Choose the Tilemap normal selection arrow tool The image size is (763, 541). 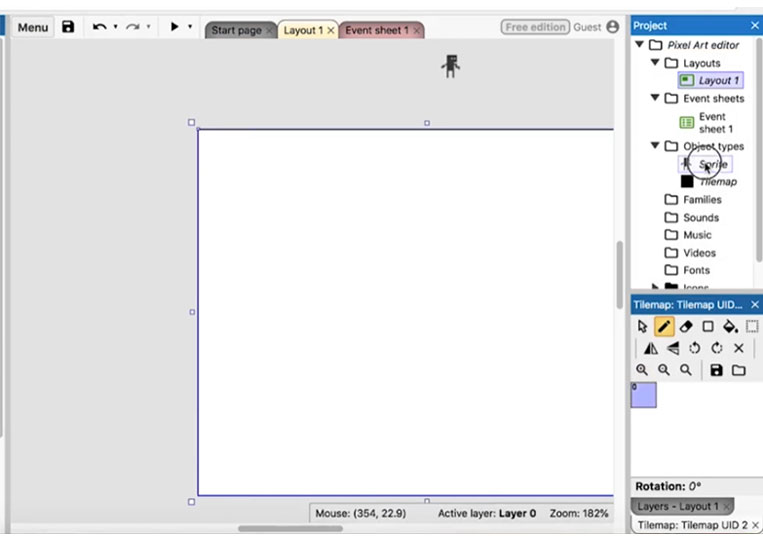click(x=642, y=326)
